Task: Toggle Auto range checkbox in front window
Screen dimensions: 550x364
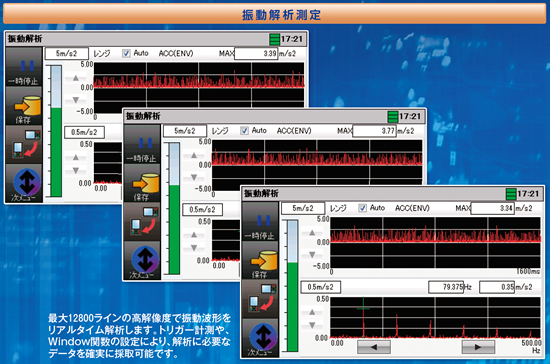Action: [362, 208]
